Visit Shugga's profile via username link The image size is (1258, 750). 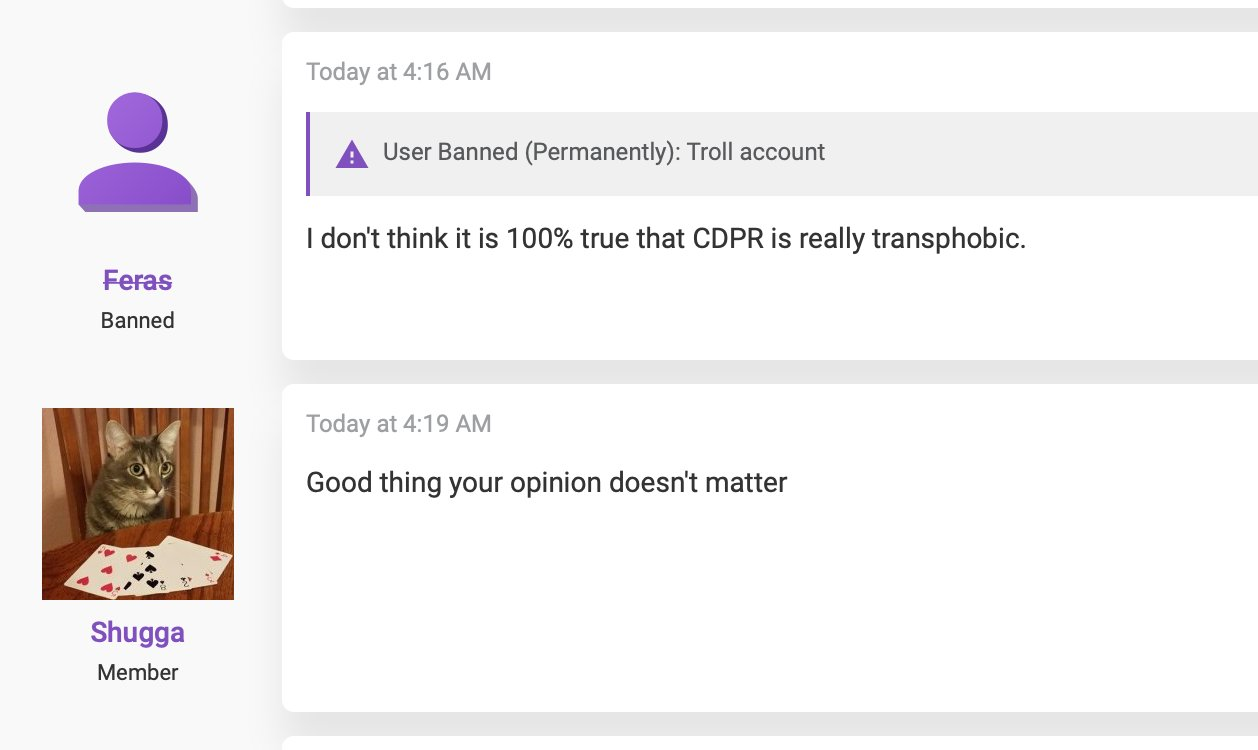138,632
